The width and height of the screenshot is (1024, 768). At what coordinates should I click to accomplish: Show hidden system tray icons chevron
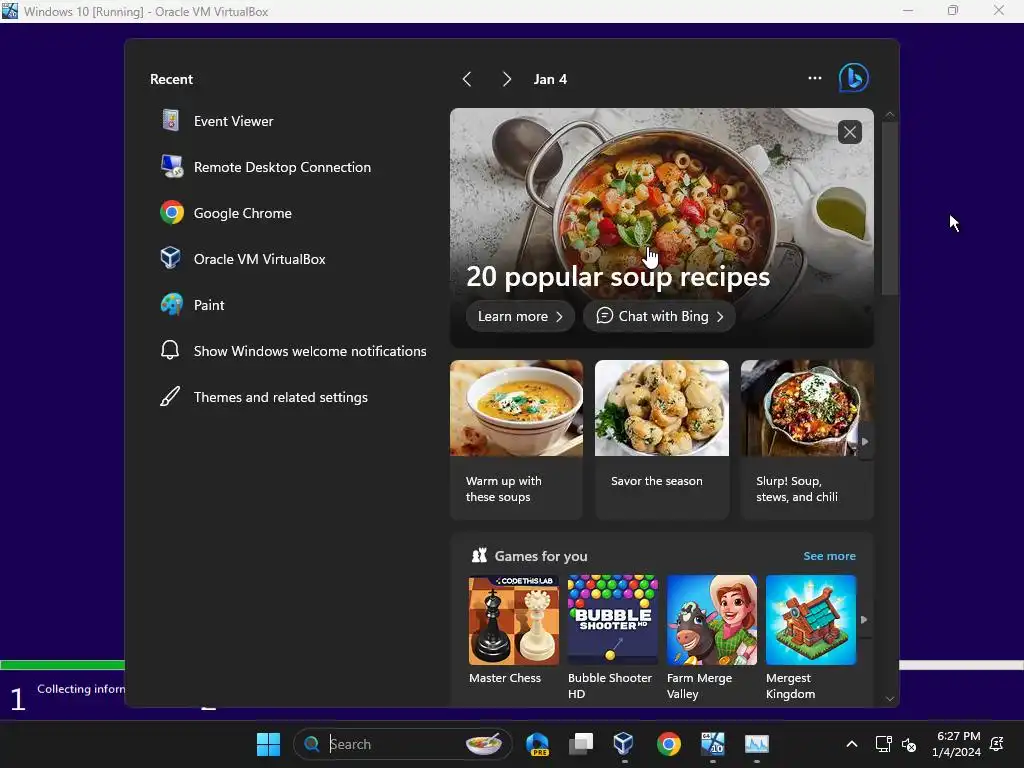coord(852,744)
